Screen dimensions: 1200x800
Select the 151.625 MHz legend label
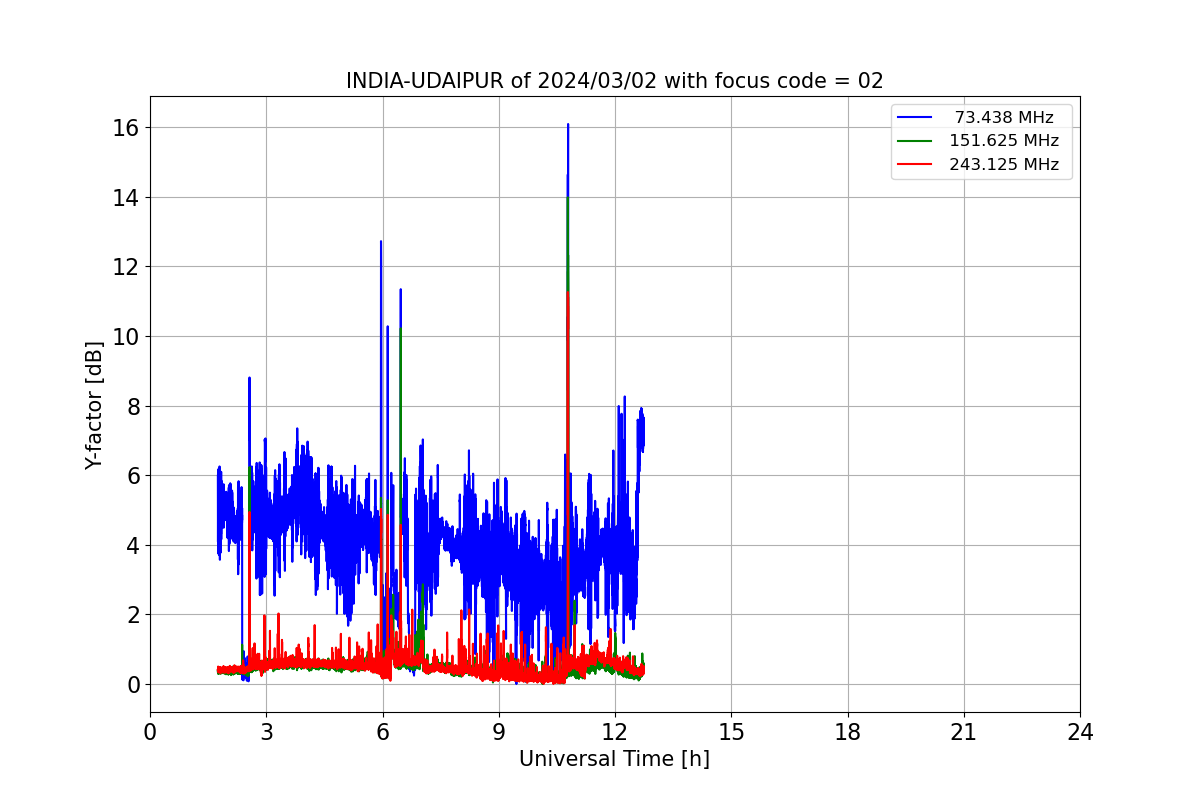tap(1004, 141)
